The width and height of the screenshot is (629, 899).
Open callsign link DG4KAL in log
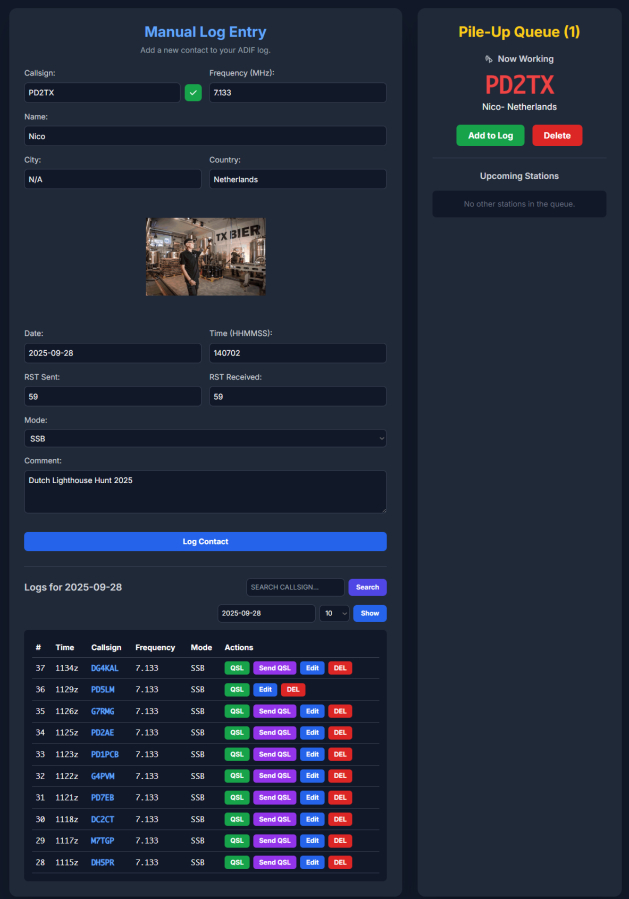click(x=104, y=667)
